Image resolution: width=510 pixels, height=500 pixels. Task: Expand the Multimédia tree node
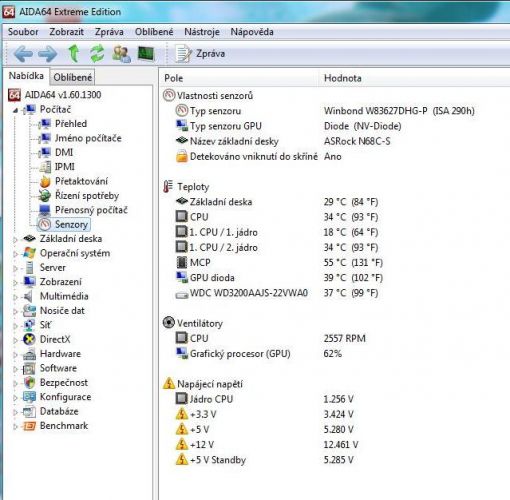pyautogui.click(x=15, y=297)
